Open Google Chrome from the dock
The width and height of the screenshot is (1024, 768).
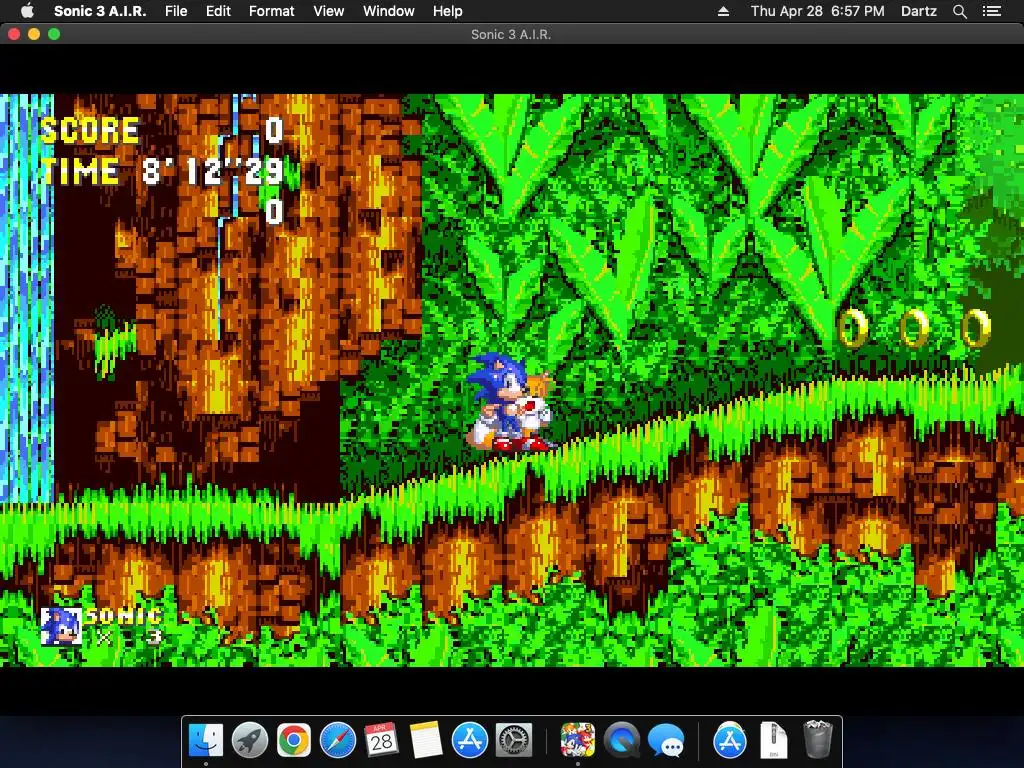(x=293, y=740)
